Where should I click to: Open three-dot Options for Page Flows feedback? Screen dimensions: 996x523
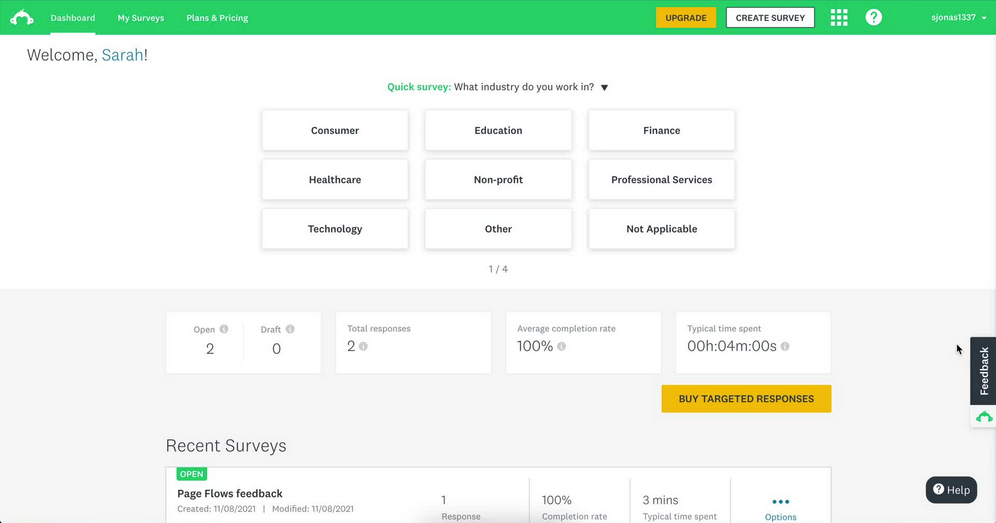point(780,502)
